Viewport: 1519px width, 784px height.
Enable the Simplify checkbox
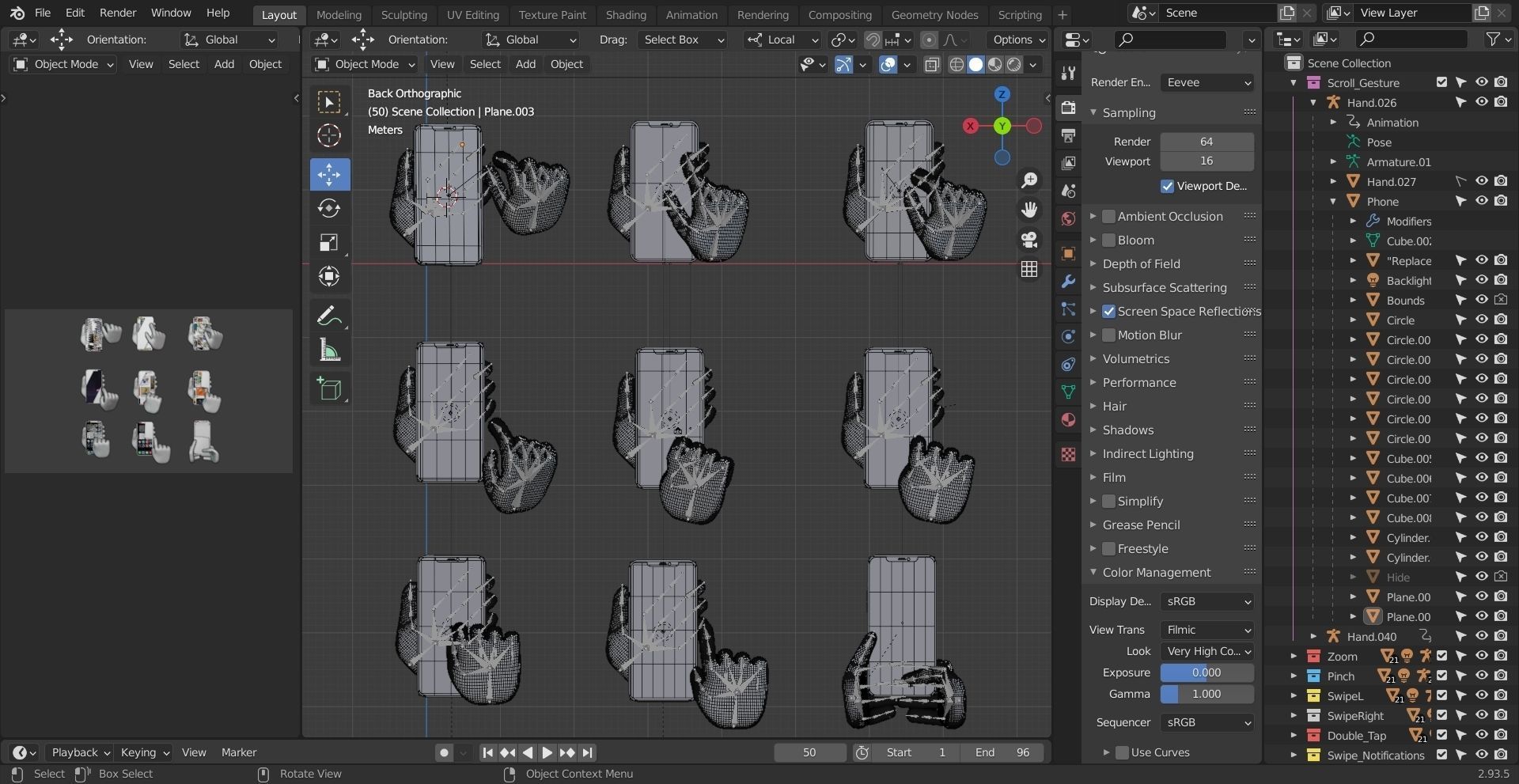[x=1108, y=501]
